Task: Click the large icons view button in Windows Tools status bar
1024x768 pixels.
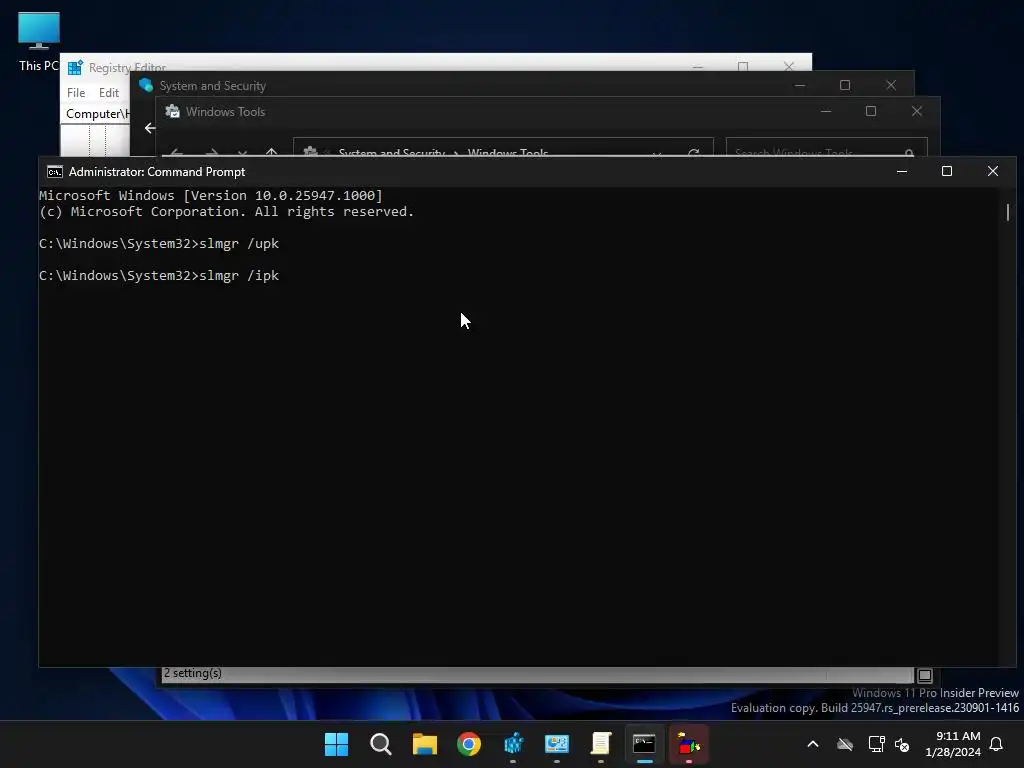Action: (925, 675)
